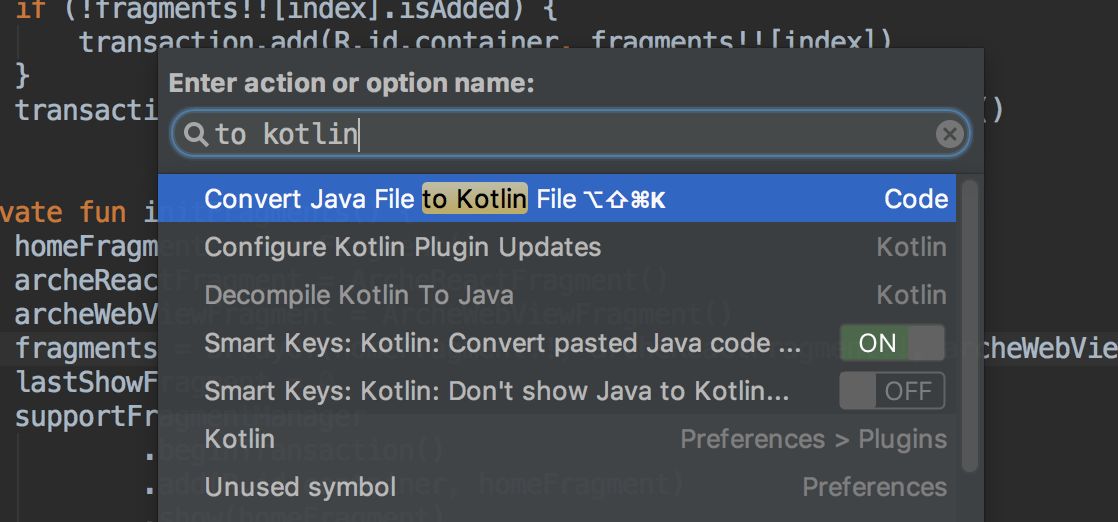
Task: Click the "if (!fragments!![index].isAdded)" code line
Action: coord(286,10)
